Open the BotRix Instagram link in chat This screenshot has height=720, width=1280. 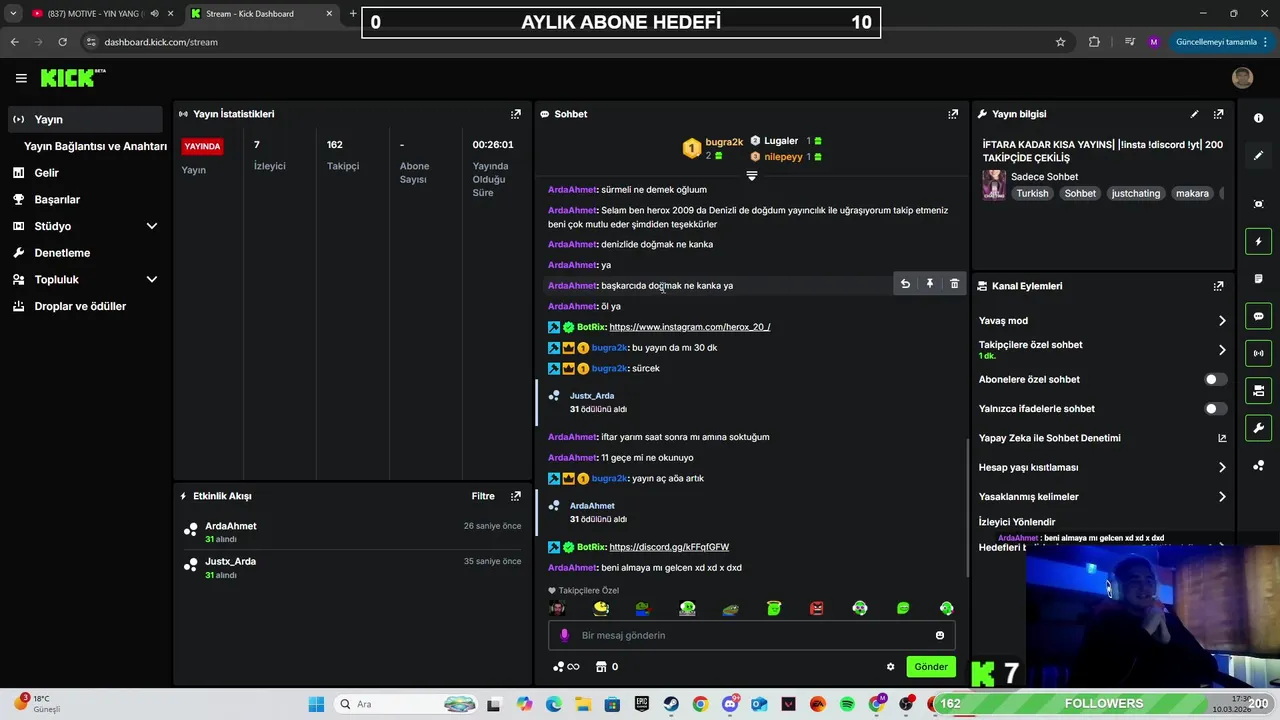[690, 327]
